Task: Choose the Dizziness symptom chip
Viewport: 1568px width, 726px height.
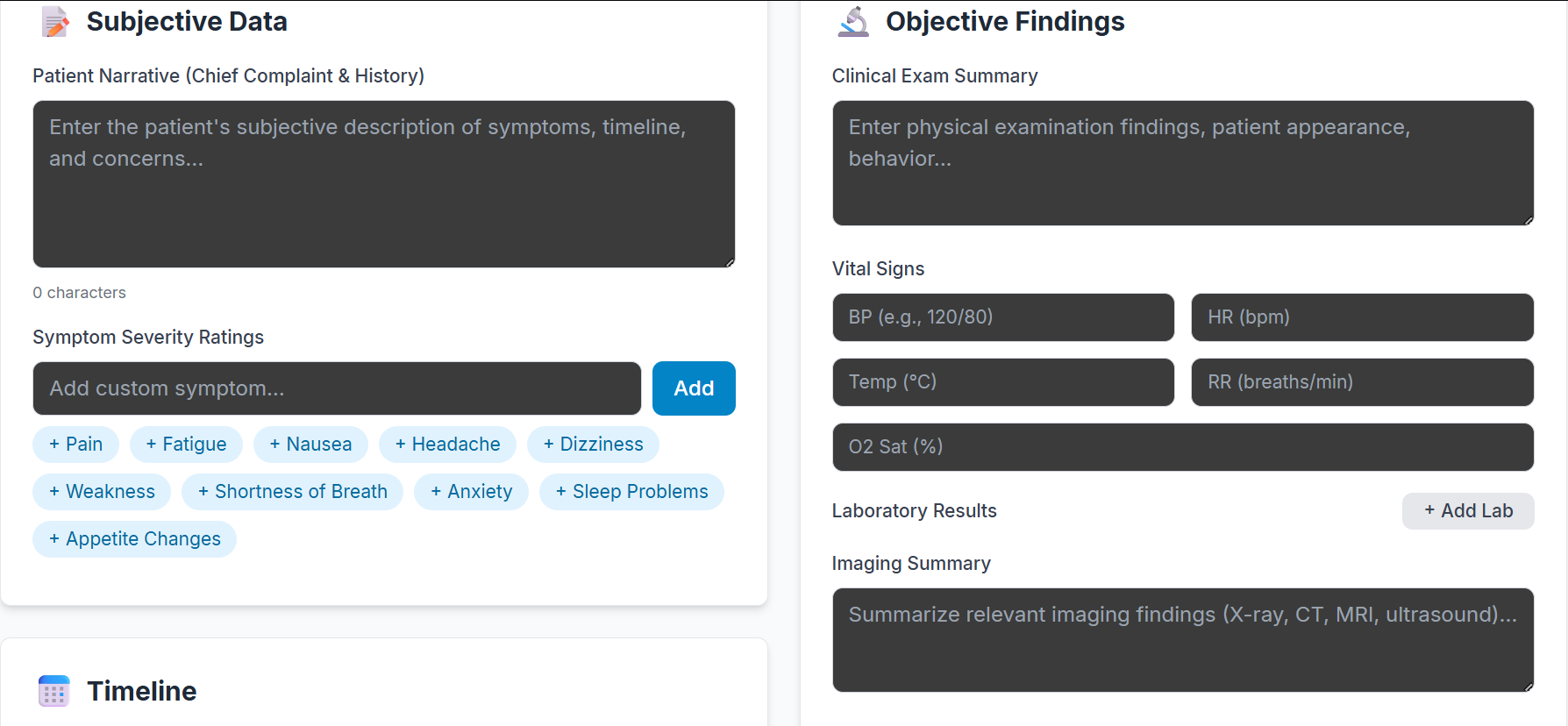Action: (593, 445)
